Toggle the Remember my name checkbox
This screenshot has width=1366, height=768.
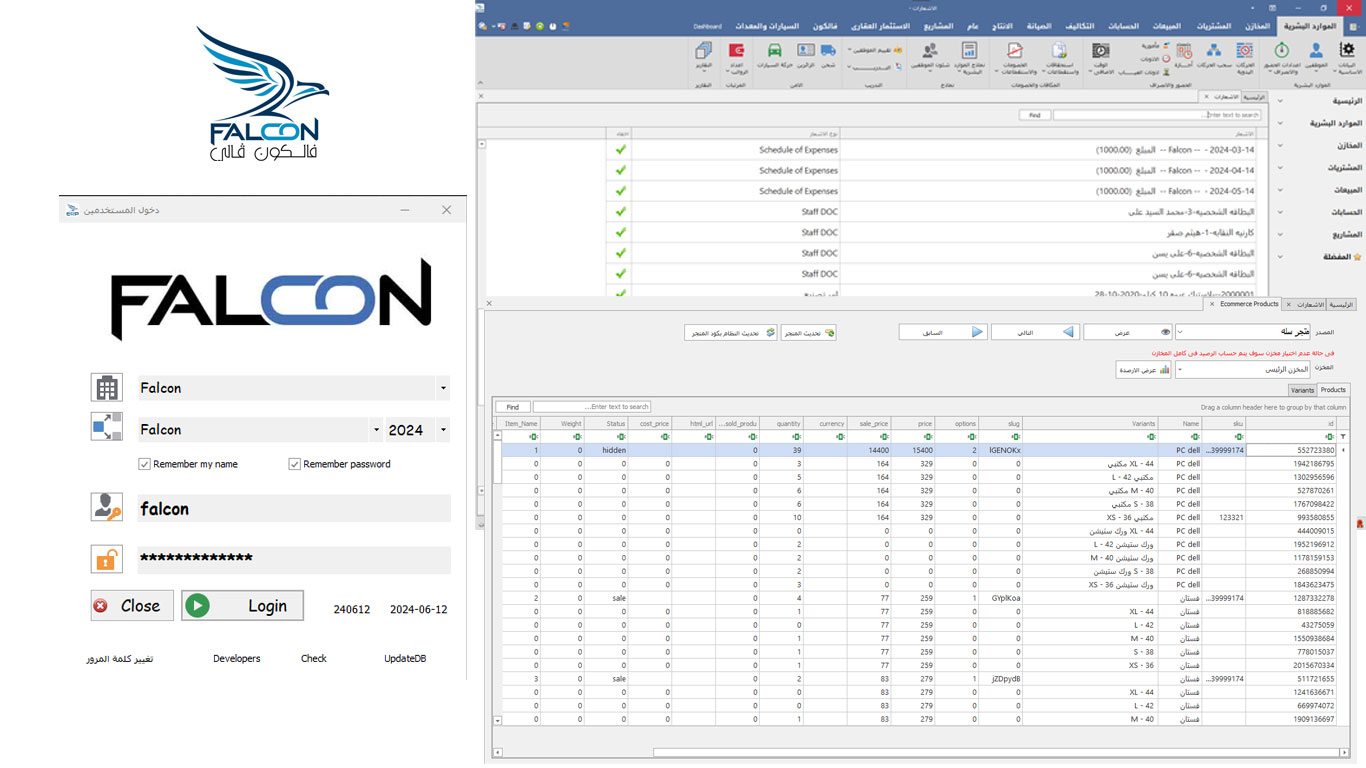(x=145, y=464)
